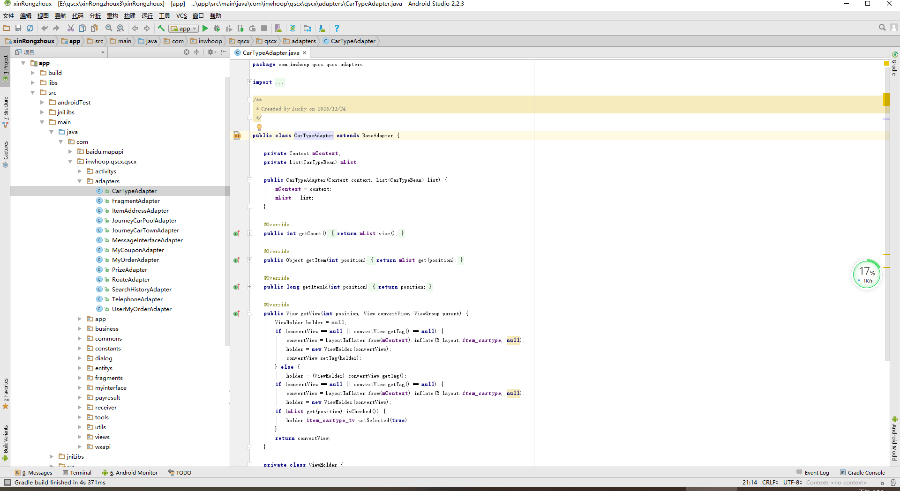Toggle the Terminal tool window button

(x=80, y=472)
